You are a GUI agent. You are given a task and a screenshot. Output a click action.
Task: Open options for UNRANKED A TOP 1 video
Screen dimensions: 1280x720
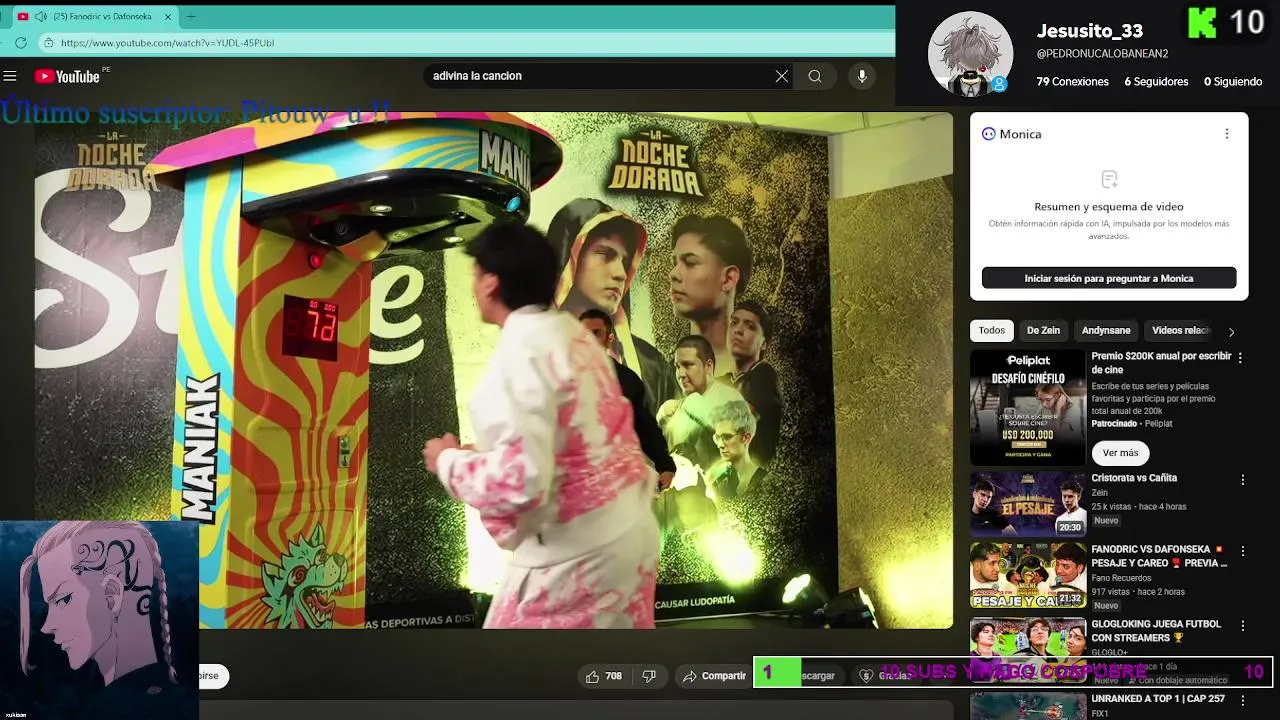click(1243, 700)
